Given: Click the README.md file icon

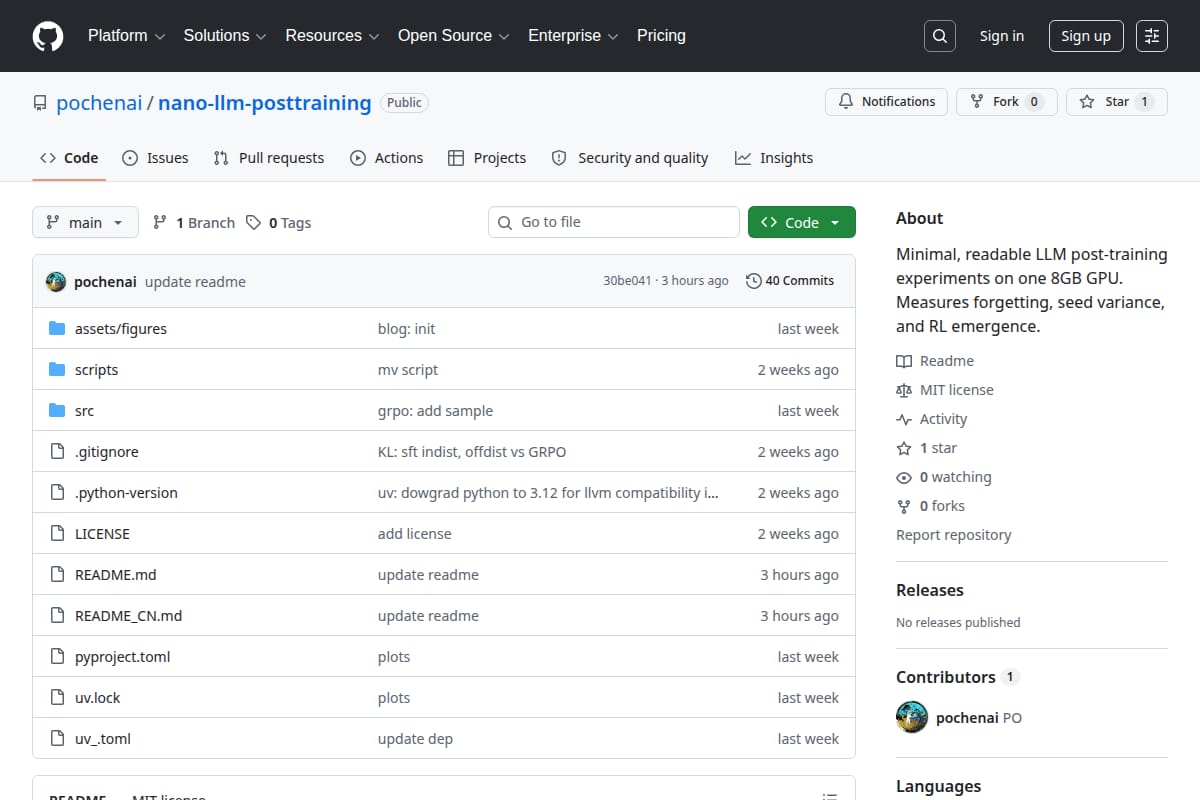Looking at the screenshot, I should point(57,575).
